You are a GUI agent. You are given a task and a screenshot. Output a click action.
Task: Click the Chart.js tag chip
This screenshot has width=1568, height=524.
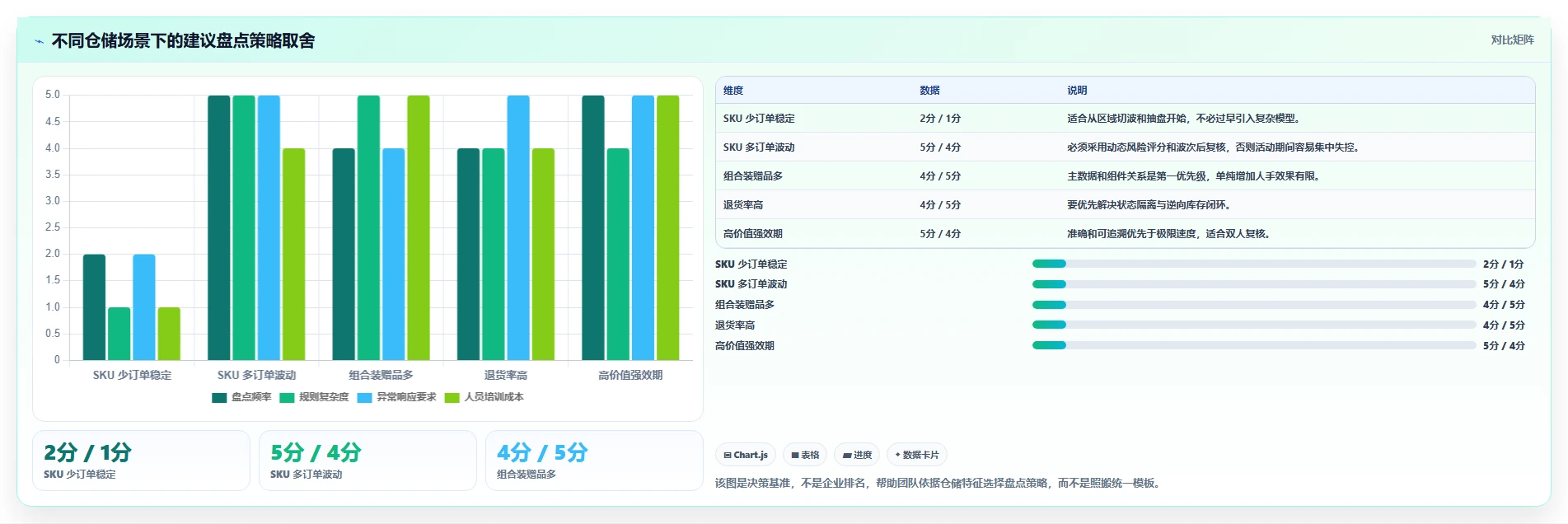click(x=746, y=455)
